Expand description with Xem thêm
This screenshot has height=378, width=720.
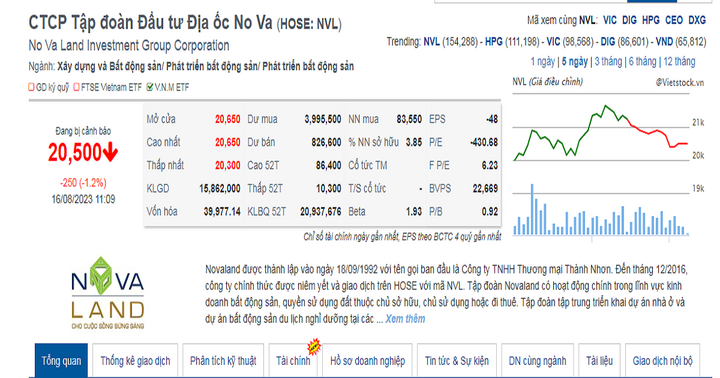405,319
